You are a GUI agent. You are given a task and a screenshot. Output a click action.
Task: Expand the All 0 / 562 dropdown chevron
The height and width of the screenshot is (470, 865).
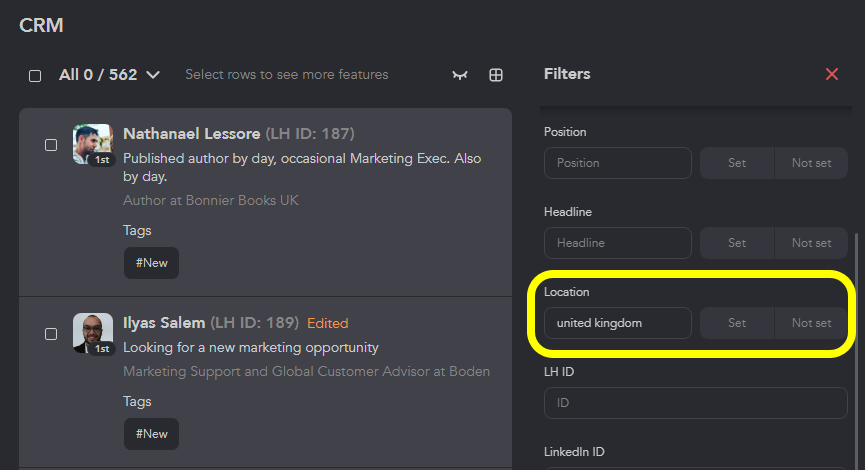point(153,75)
